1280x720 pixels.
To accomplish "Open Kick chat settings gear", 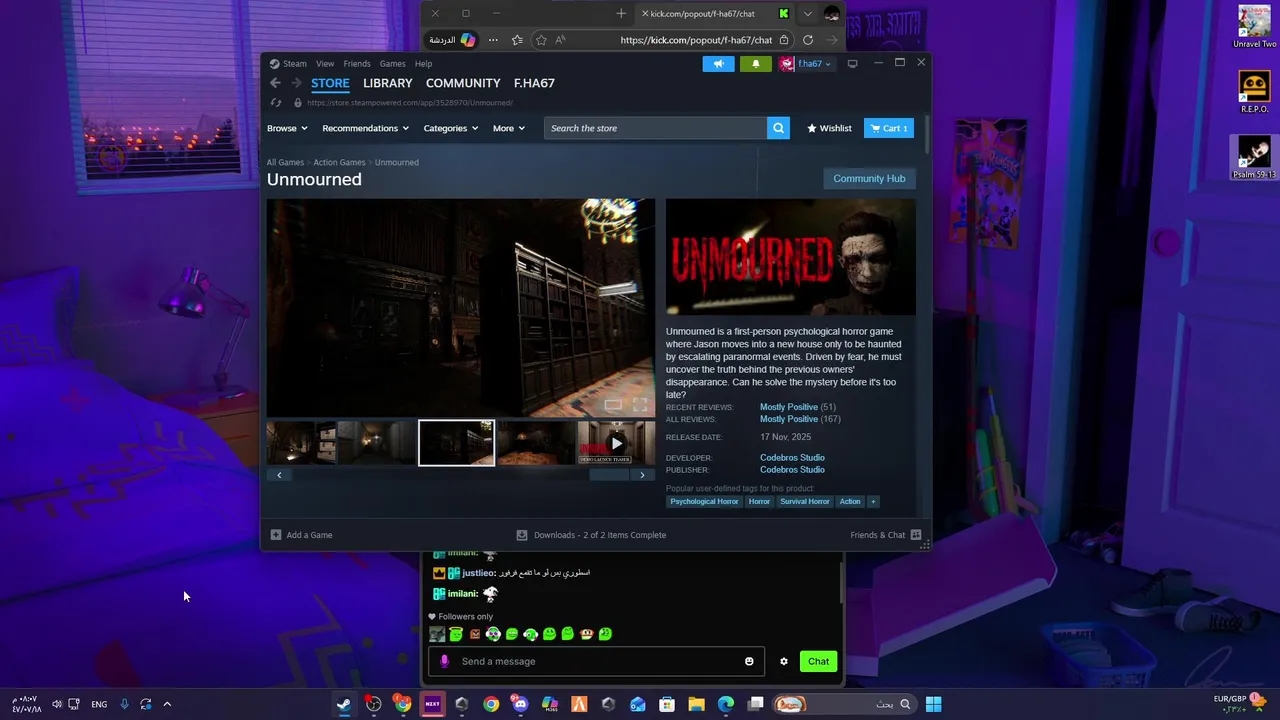I will 784,661.
